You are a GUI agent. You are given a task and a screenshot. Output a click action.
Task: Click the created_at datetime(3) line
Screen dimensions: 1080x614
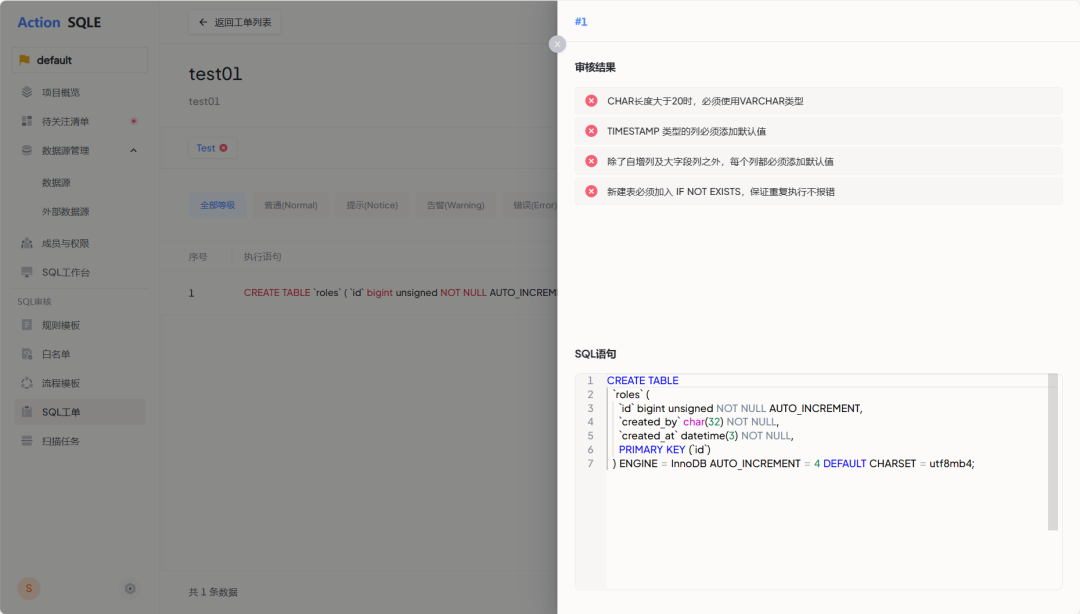tap(706, 436)
